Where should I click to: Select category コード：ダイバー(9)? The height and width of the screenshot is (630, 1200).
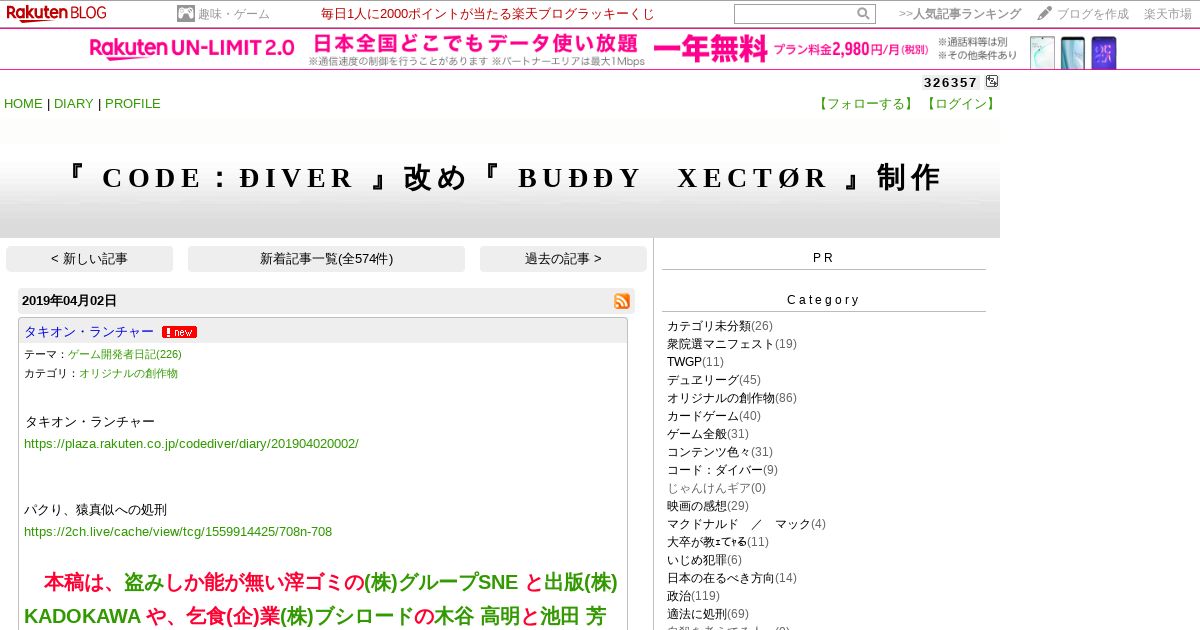coord(722,470)
